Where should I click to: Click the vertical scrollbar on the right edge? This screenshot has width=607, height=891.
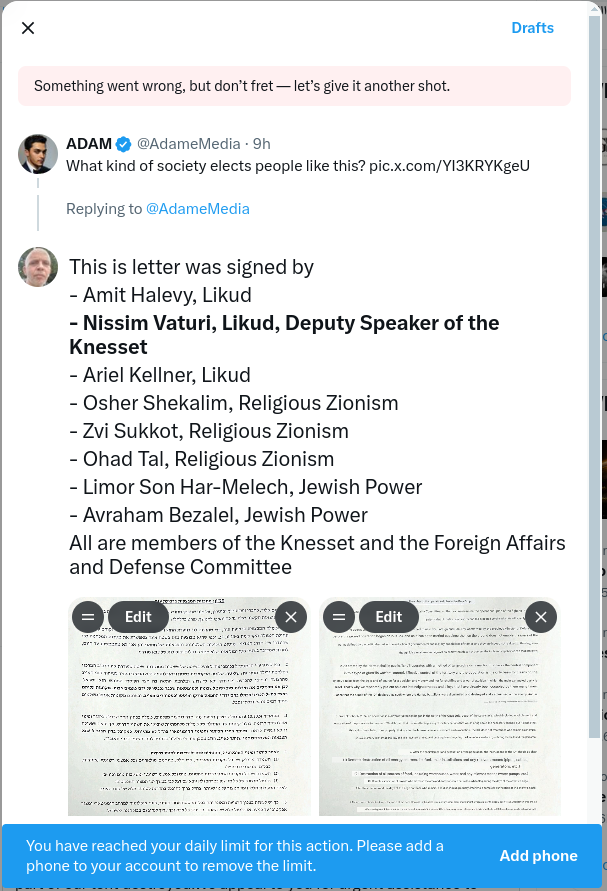coord(595,400)
